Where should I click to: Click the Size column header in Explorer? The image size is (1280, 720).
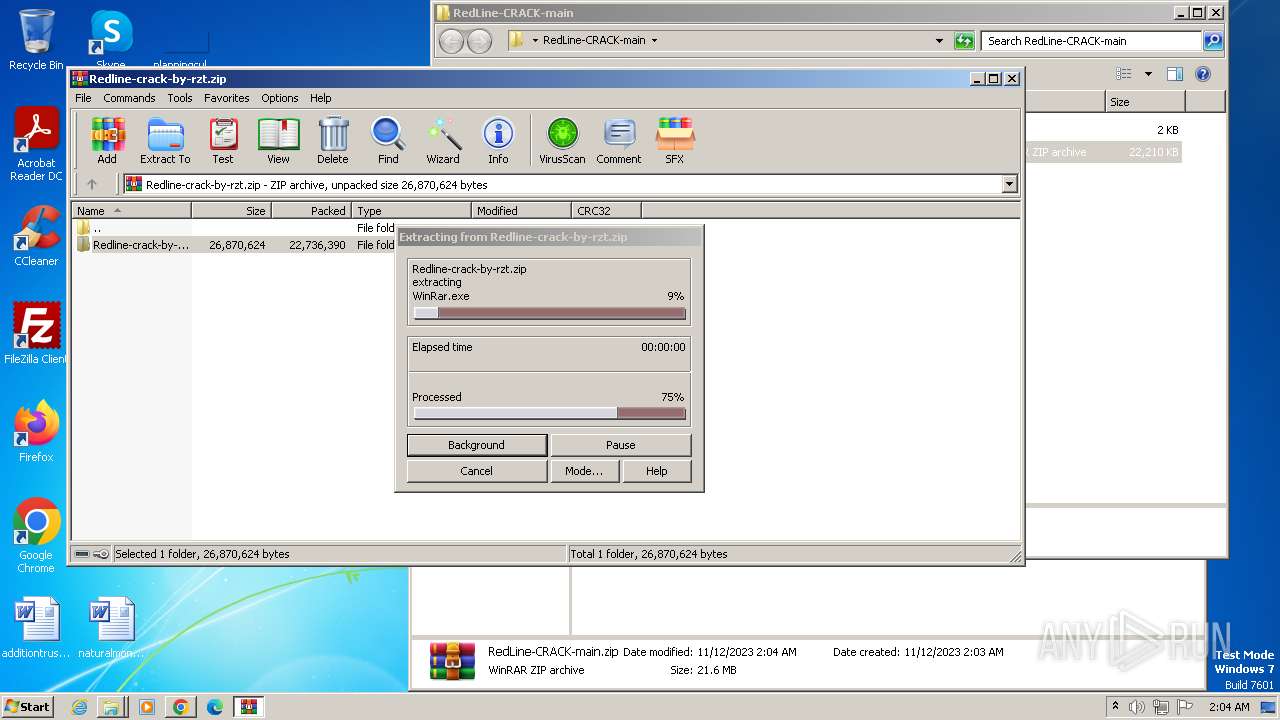click(1145, 102)
